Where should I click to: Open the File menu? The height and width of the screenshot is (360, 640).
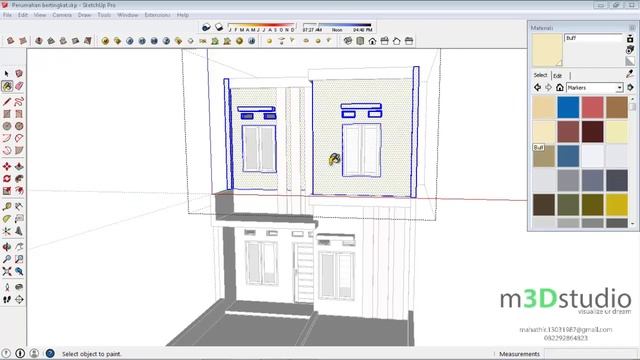click(x=7, y=15)
